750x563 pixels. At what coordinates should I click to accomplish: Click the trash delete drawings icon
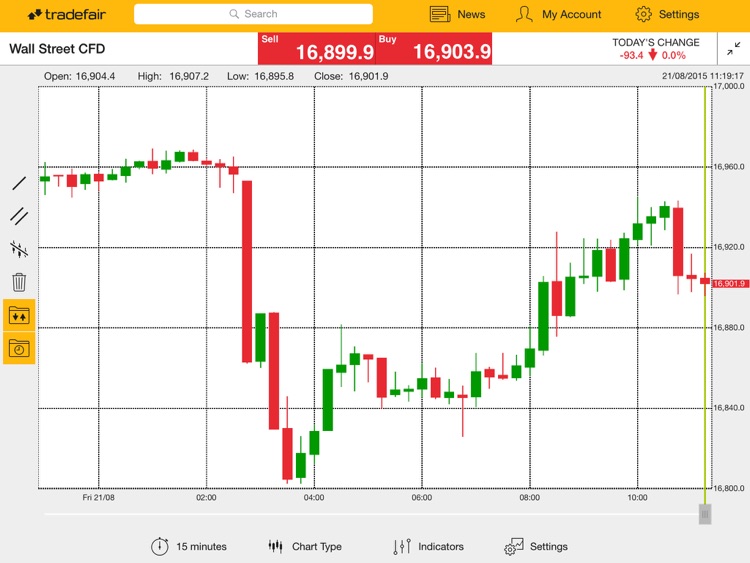19,282
